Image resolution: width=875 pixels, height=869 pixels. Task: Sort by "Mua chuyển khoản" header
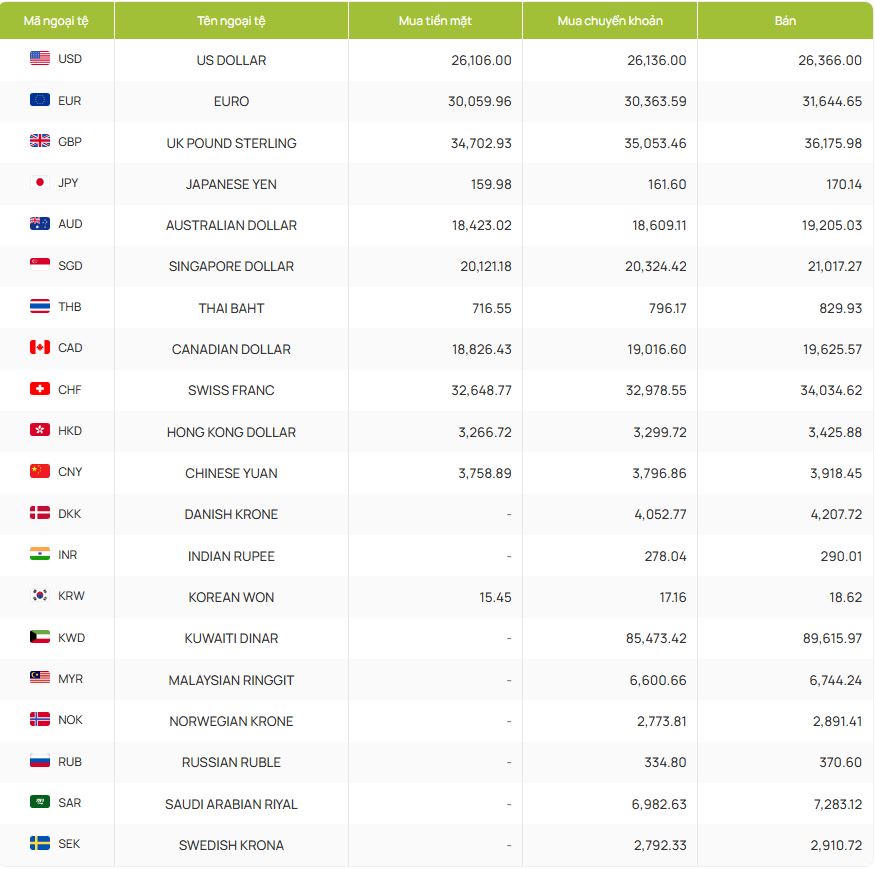[610, 21]
